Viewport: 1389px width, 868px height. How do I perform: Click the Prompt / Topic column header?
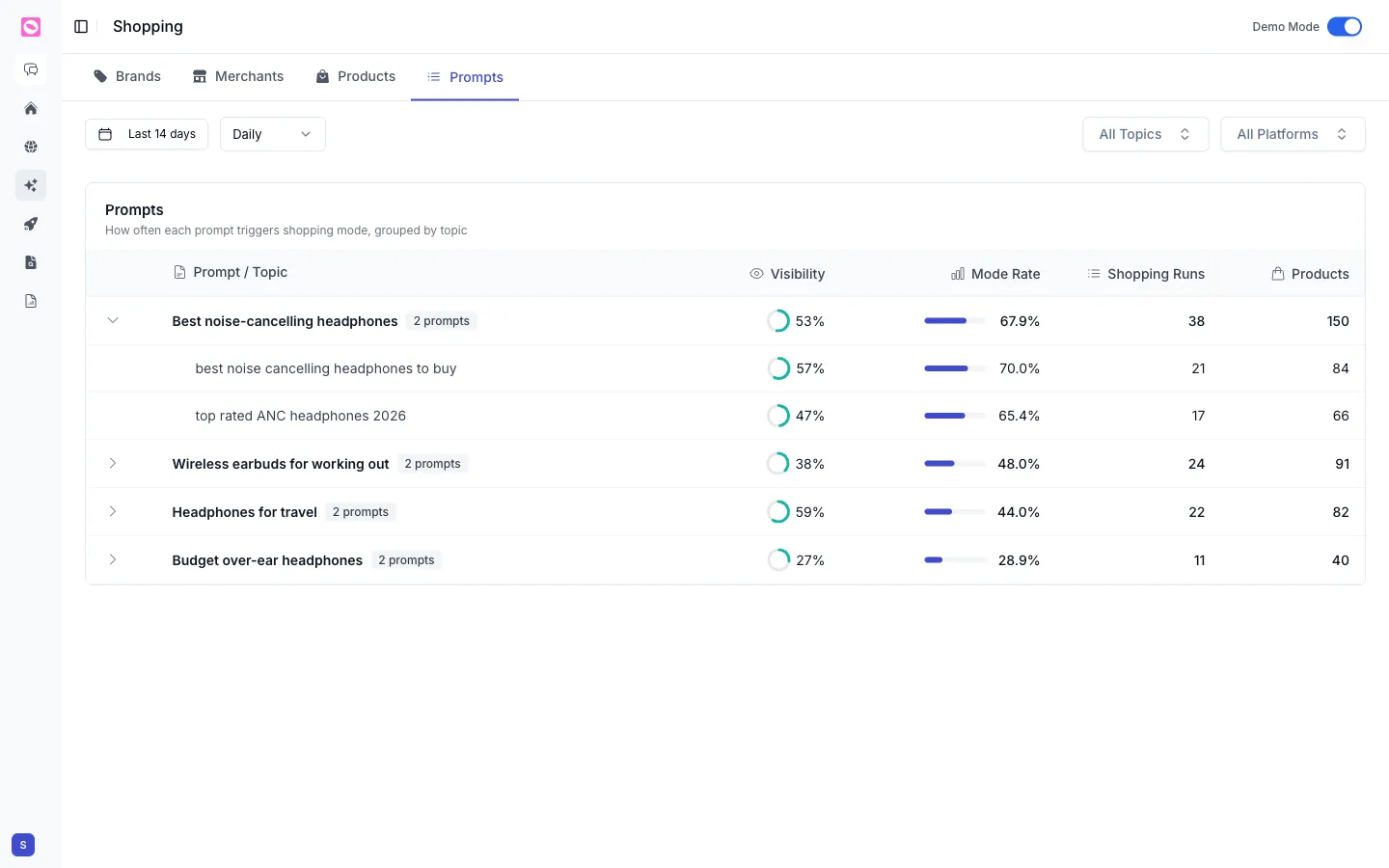click(231, 272)
